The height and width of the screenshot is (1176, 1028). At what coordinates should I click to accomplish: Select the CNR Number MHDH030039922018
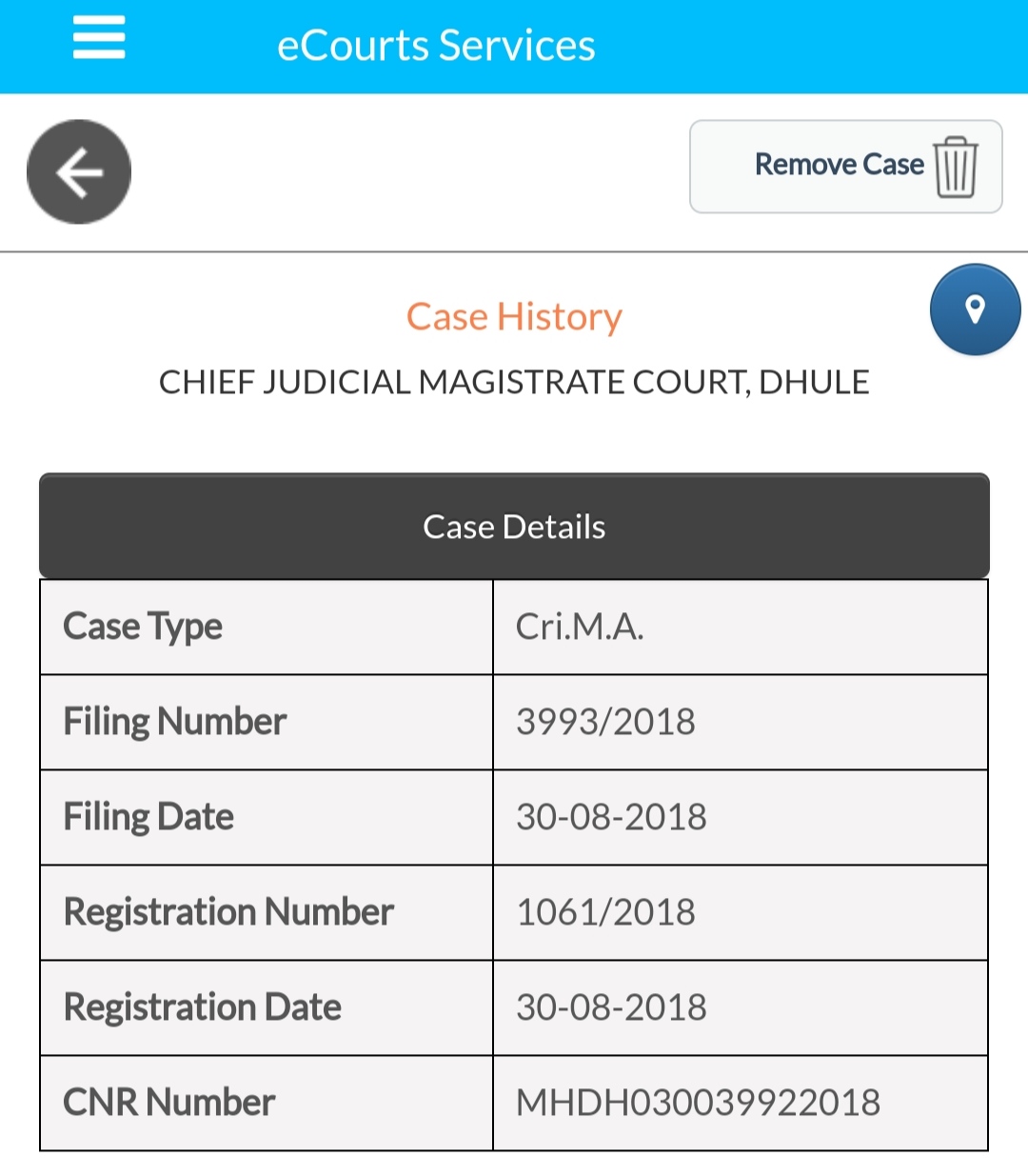[x=698, y=1103]
